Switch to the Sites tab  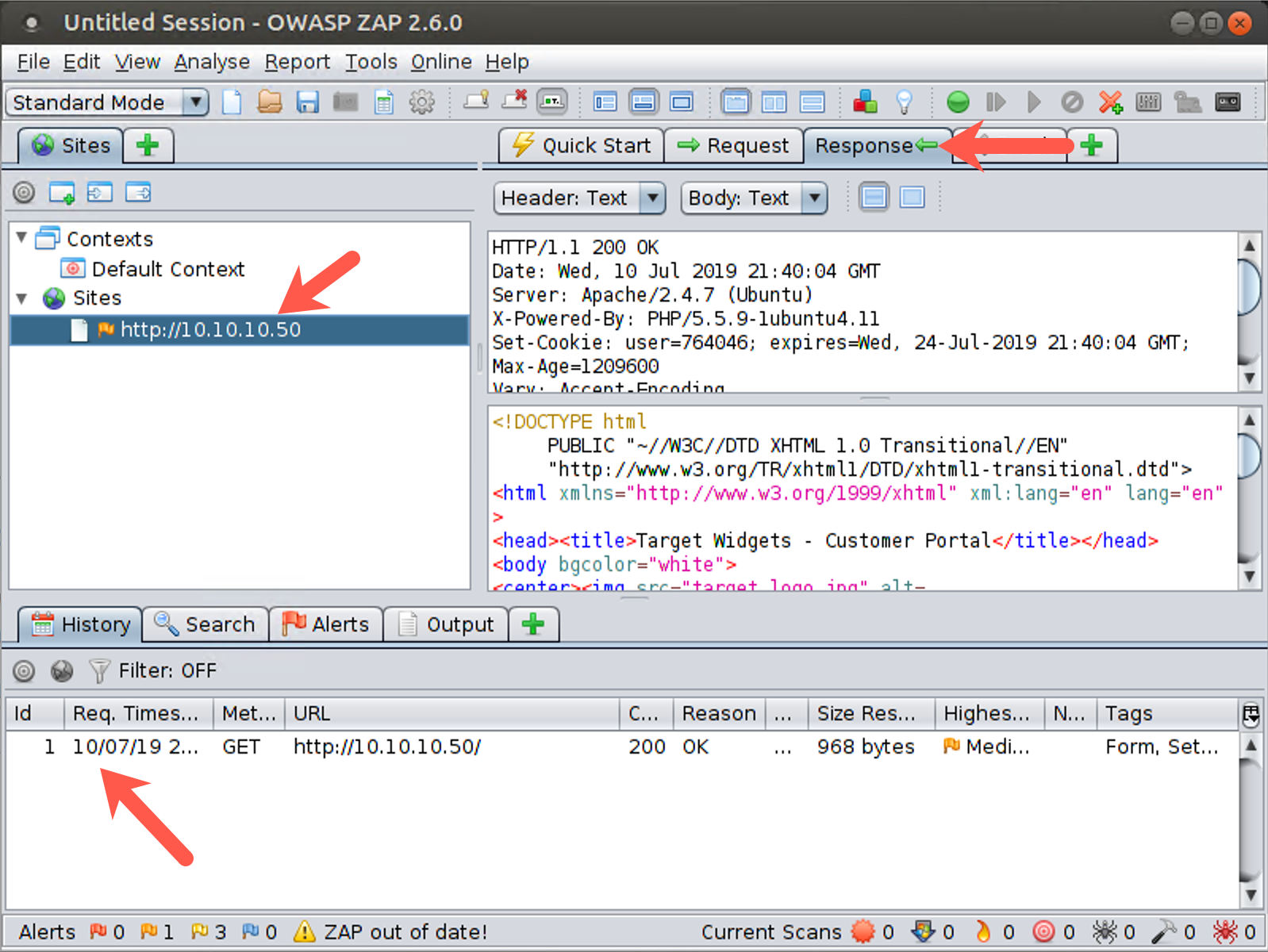pos(71,146)
